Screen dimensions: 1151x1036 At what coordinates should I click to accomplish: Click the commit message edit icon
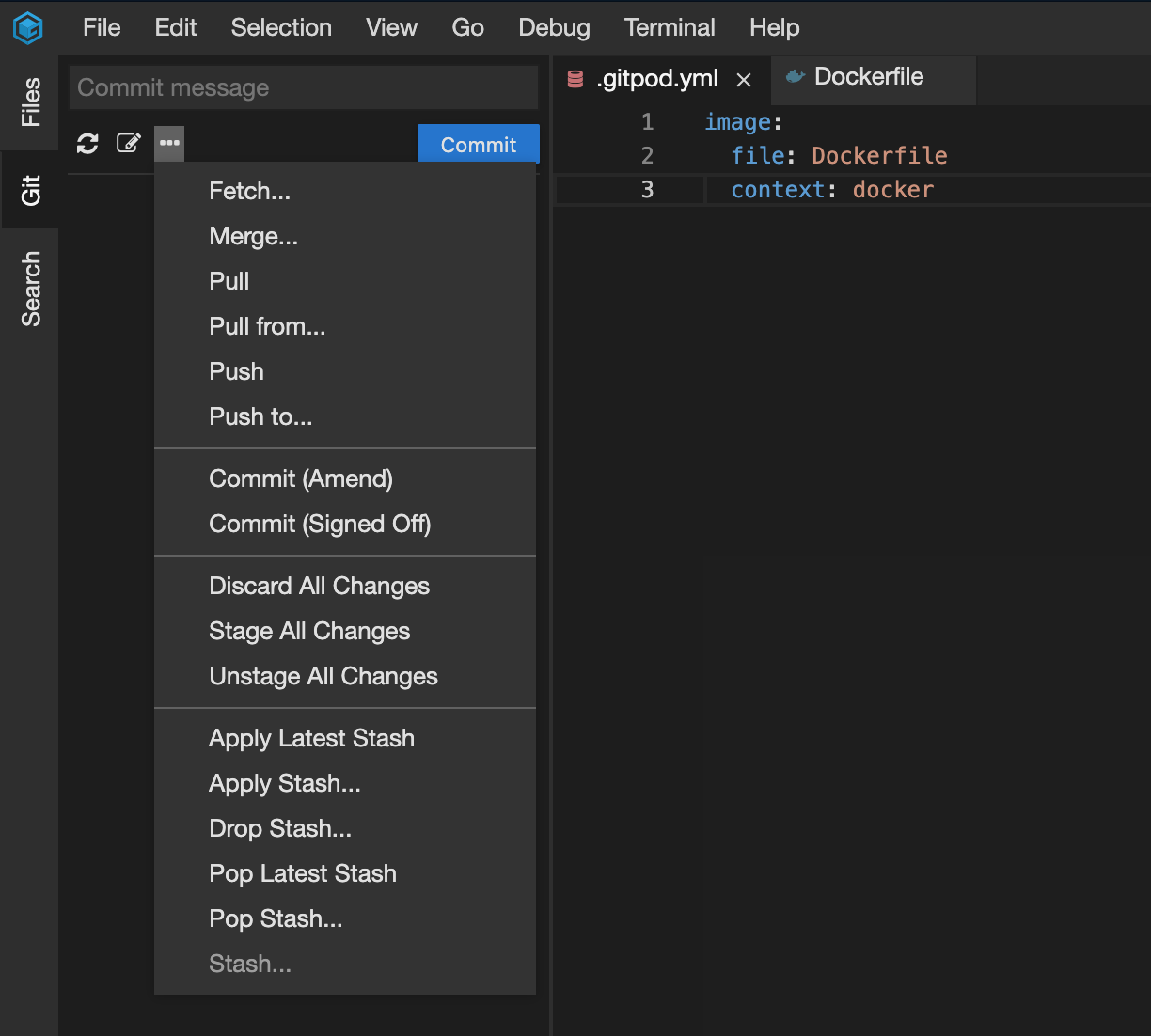coord(129,143)
